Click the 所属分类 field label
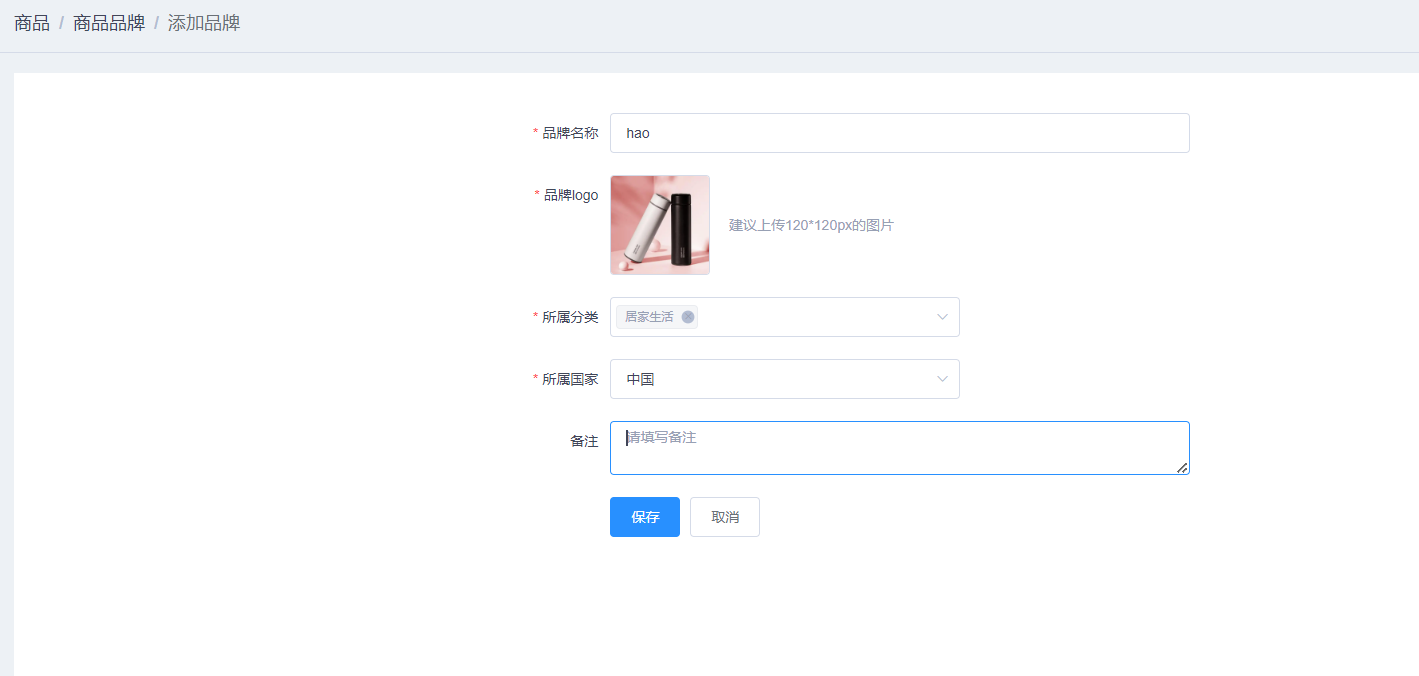Screen dimensions: 1419x676 [570, 317]
